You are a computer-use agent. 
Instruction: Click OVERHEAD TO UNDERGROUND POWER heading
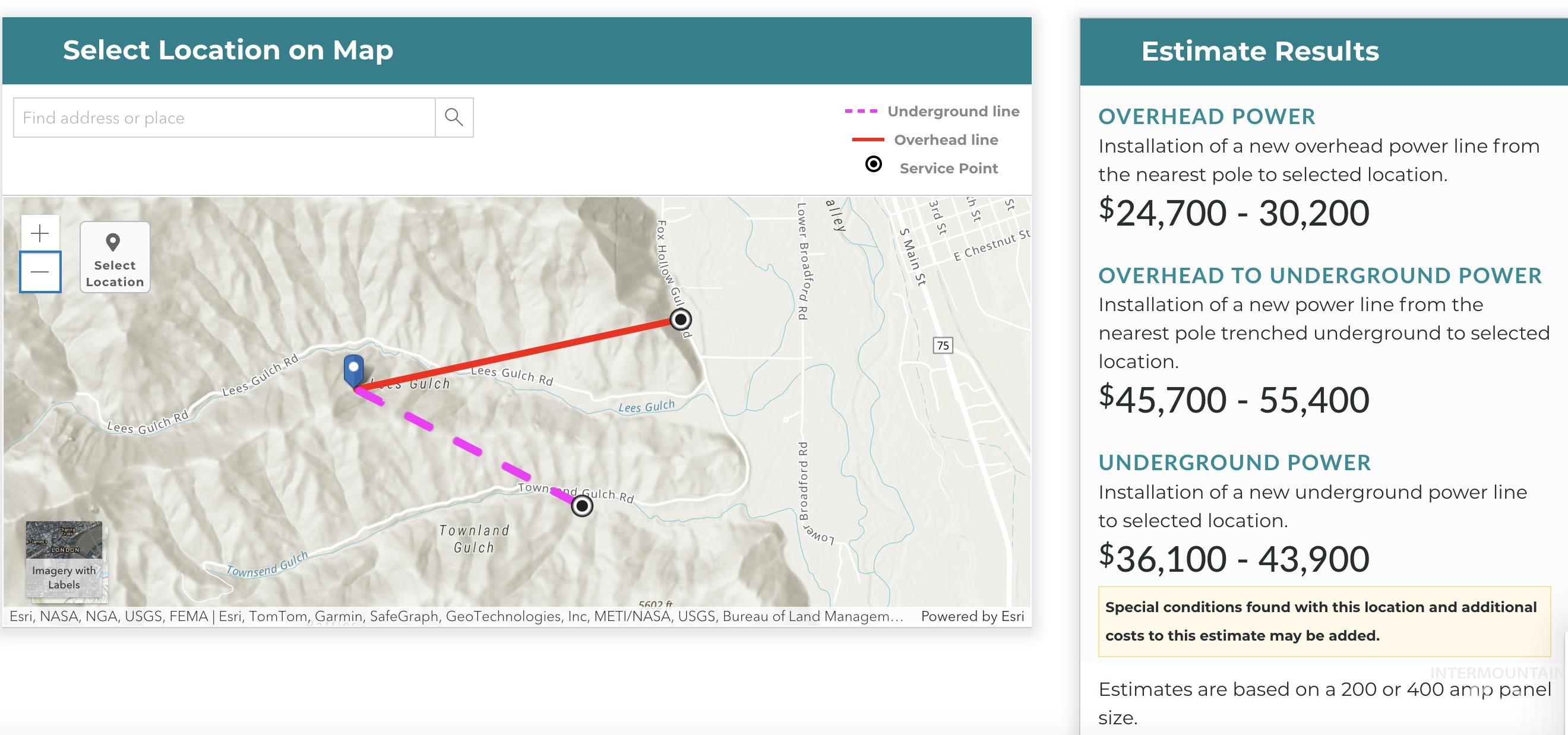point(1320,275)
